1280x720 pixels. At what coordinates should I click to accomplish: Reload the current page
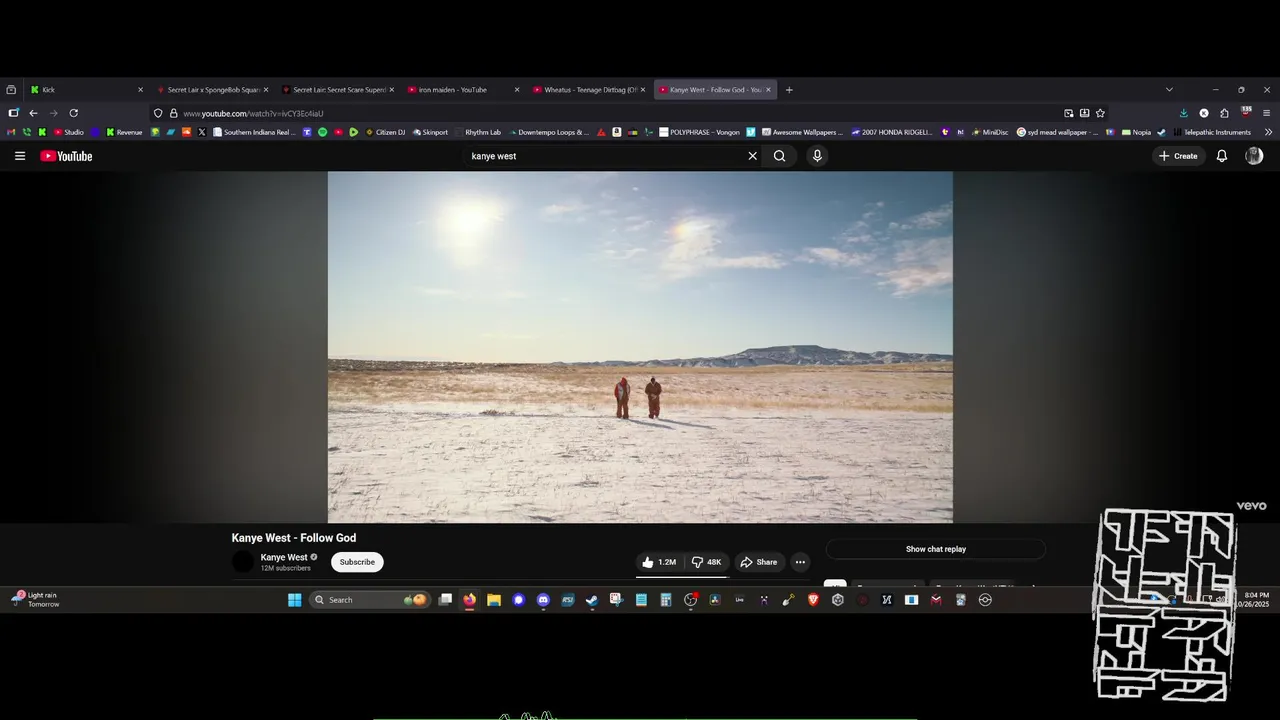(x=73, y=113)
